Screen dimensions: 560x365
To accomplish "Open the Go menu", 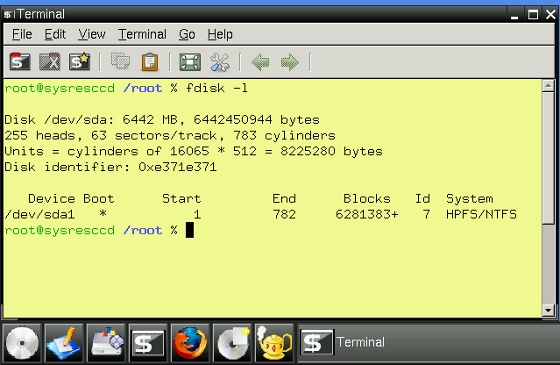I will (x=187, y=34).
